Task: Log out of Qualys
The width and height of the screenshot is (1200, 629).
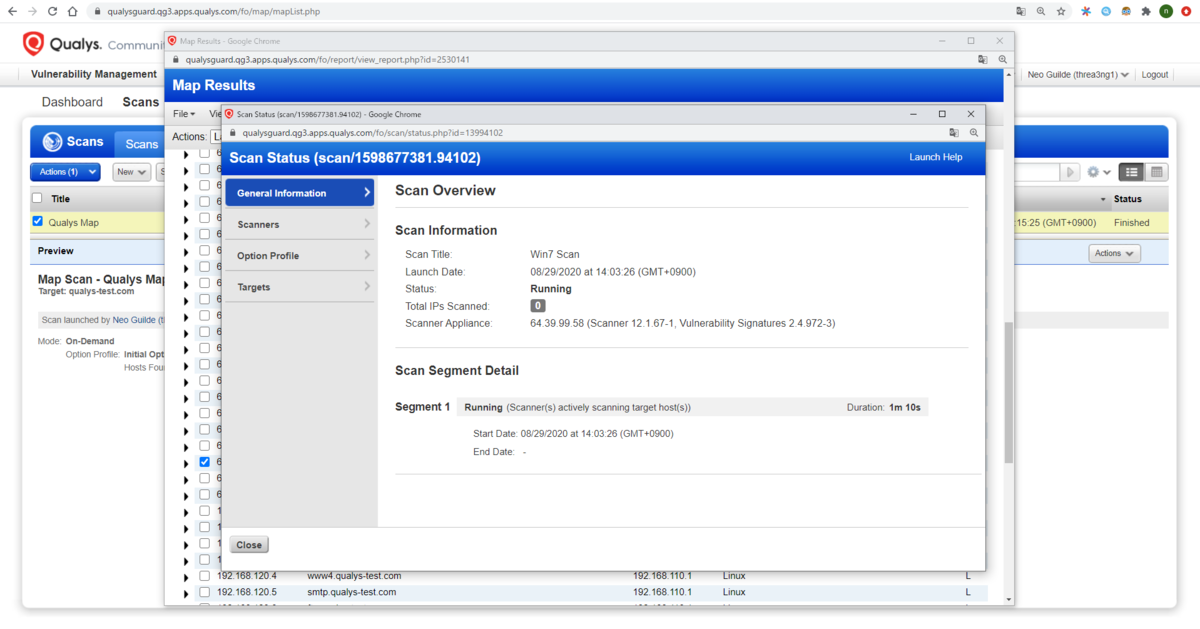Action: coord(1154,75)
